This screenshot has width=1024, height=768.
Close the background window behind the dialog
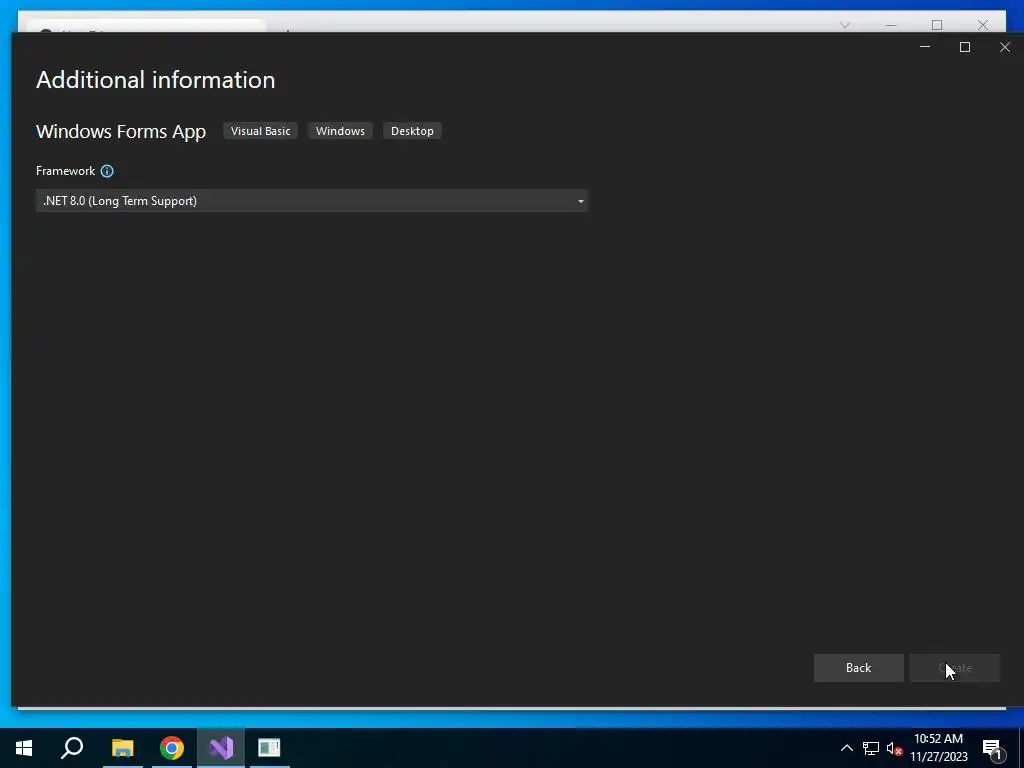[x=983, y=25]
